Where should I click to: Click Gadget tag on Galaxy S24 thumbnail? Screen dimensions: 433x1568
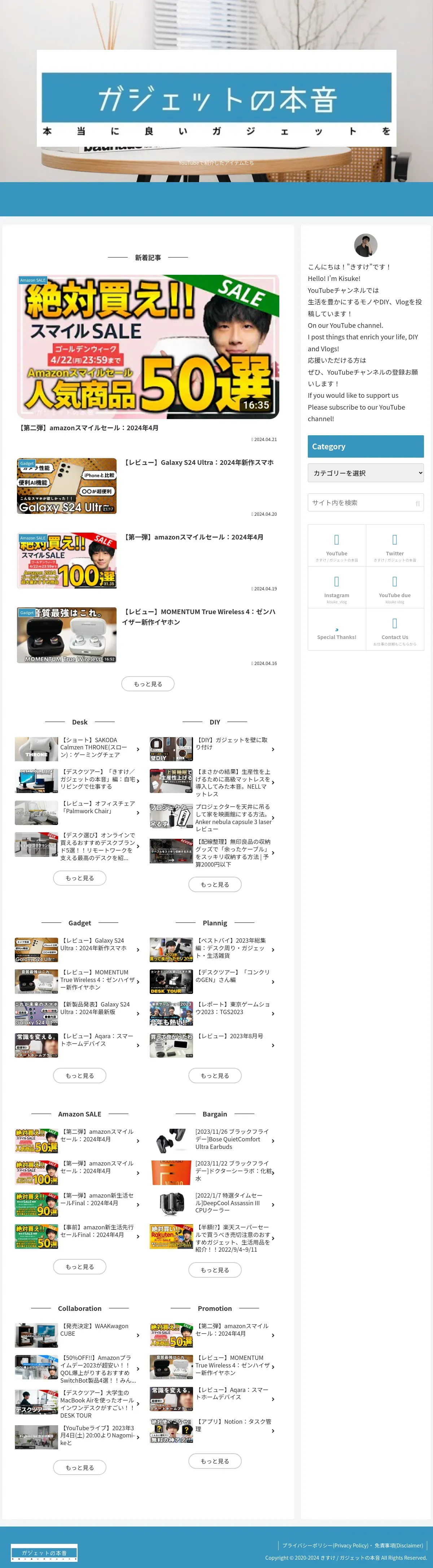27,463
